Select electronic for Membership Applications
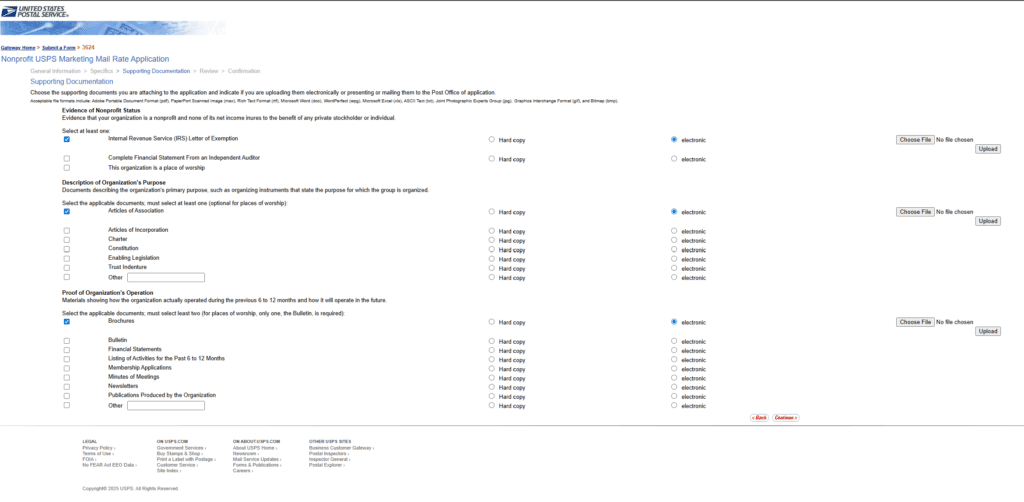Image resolution: width=1024 pixels, height=502 pixels. [x=674, y=368]
